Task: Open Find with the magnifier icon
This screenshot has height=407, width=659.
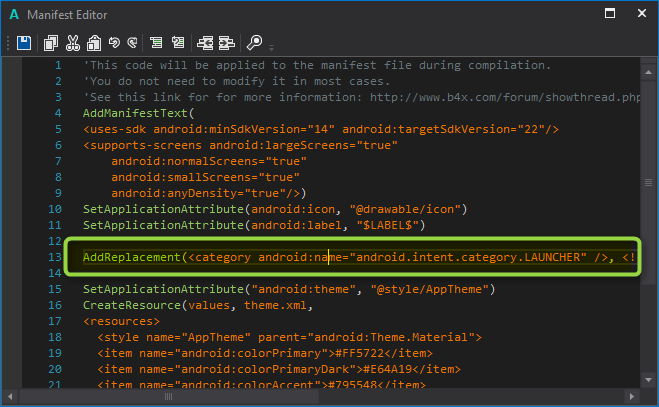Action: point(254,42)
